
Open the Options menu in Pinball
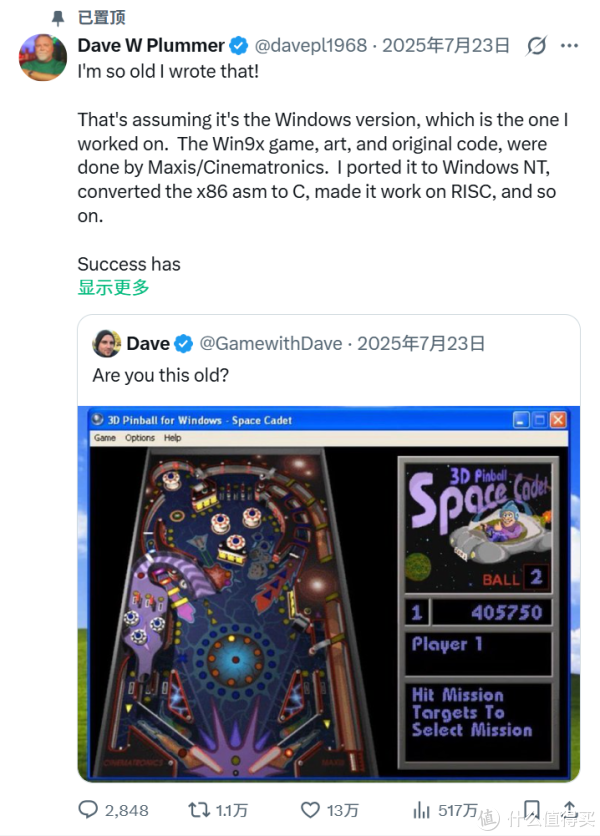coord(140,438)
